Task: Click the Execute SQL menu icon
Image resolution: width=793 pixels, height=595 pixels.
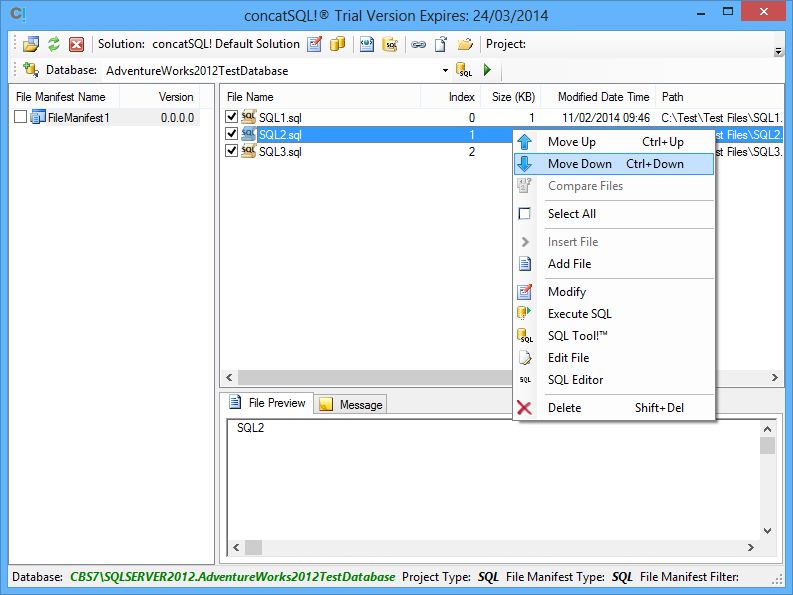Action: coord(524,313)
